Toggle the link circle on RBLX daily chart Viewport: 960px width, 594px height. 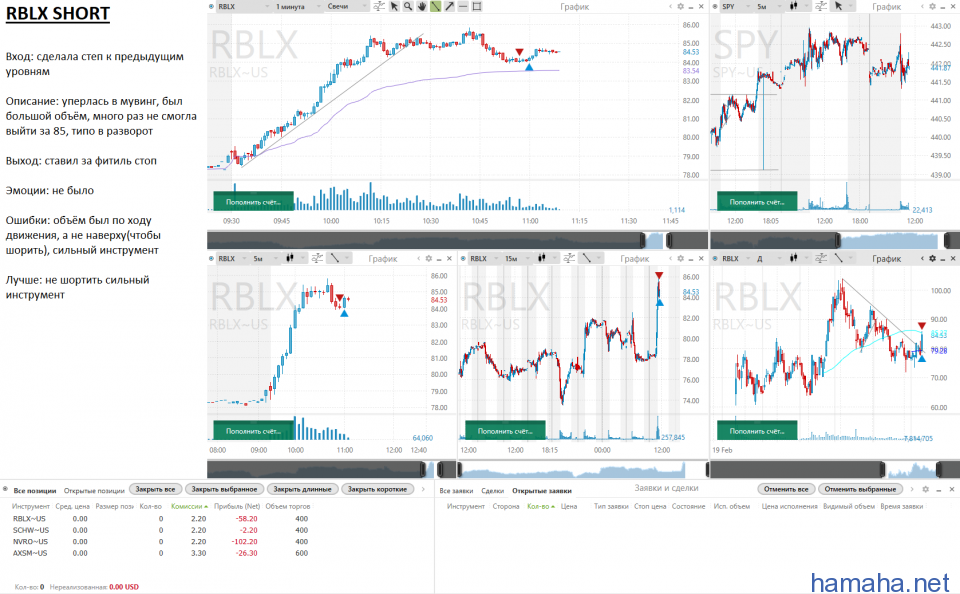(714, 258)
